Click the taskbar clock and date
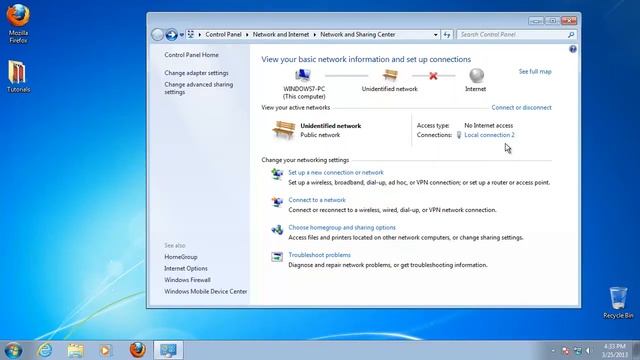The image size is (640, 360). click(614, 351)
